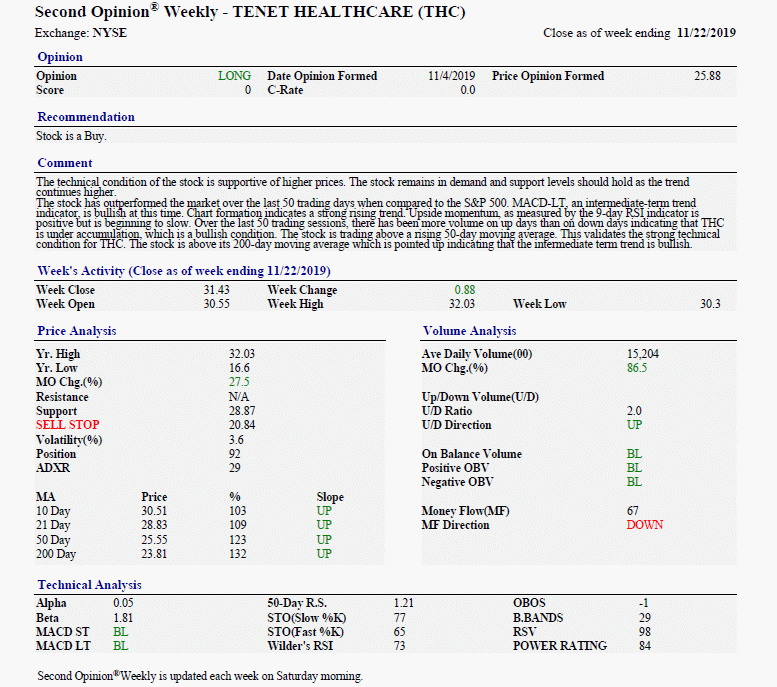Click the Volatility(%) value 3.6
This screenshot has height=687, width=777.
pyautogui.click(x=236, y=440)
